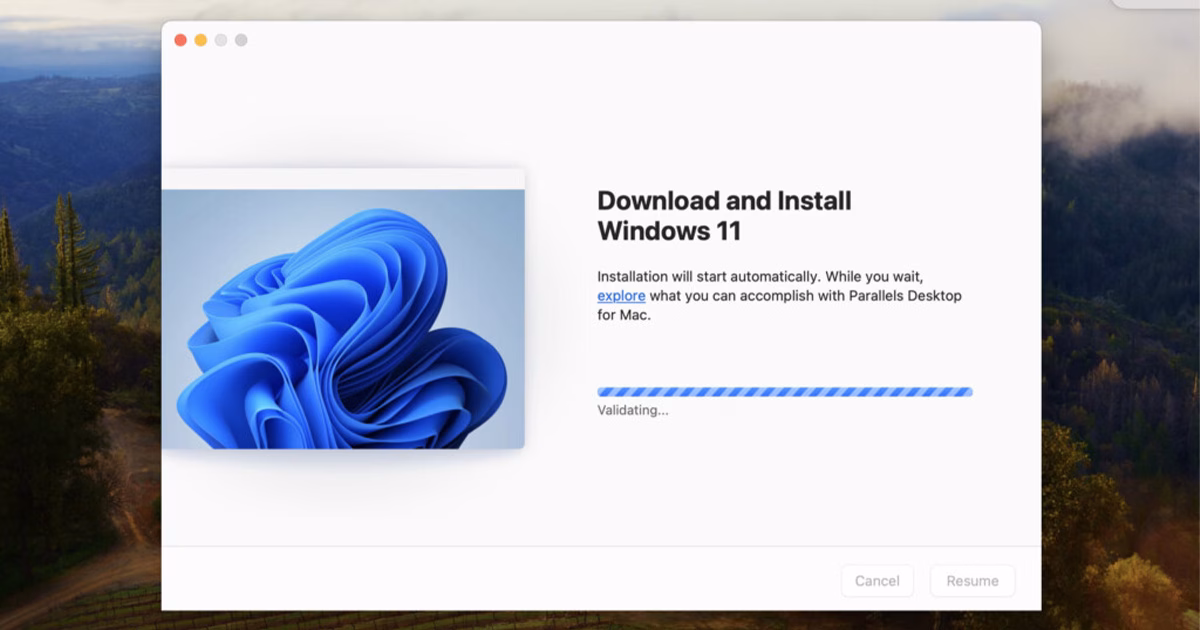Minimize the installer with the yellow button
Screen dimensions: 1200x630
pos(200,40)
